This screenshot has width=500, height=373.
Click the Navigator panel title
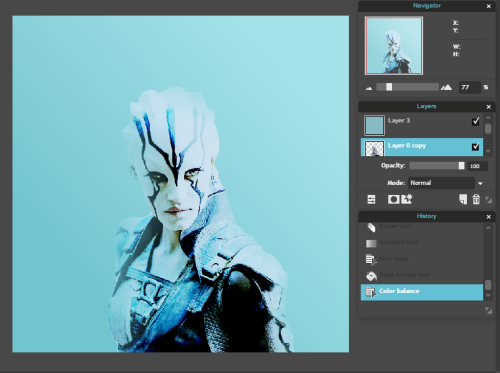click(x=427, y=6)
